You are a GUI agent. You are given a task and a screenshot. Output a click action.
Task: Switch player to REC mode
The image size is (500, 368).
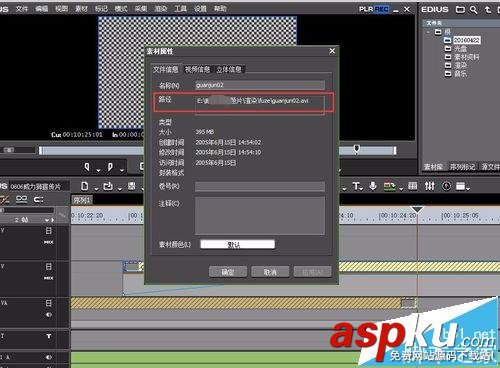click(381, 9)
